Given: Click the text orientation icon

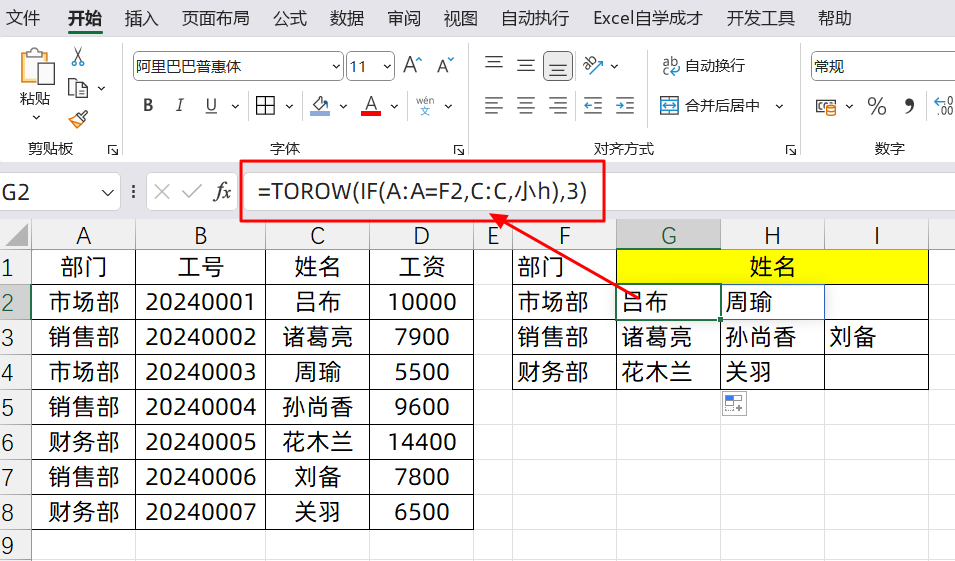Looking at the screenshot, I should [x=593, y=65].
